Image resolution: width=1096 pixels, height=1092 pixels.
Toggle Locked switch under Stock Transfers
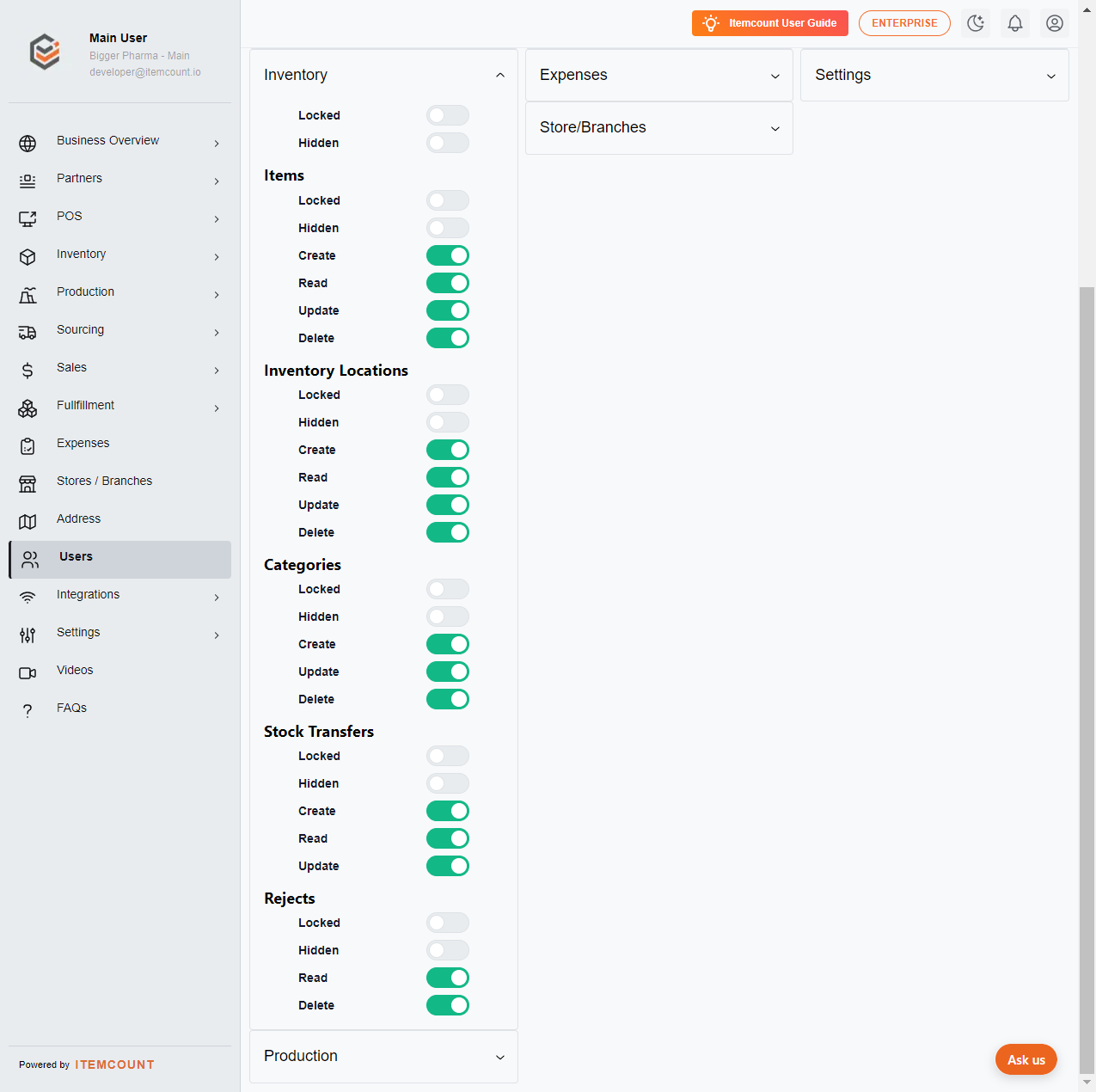[448, 756]
